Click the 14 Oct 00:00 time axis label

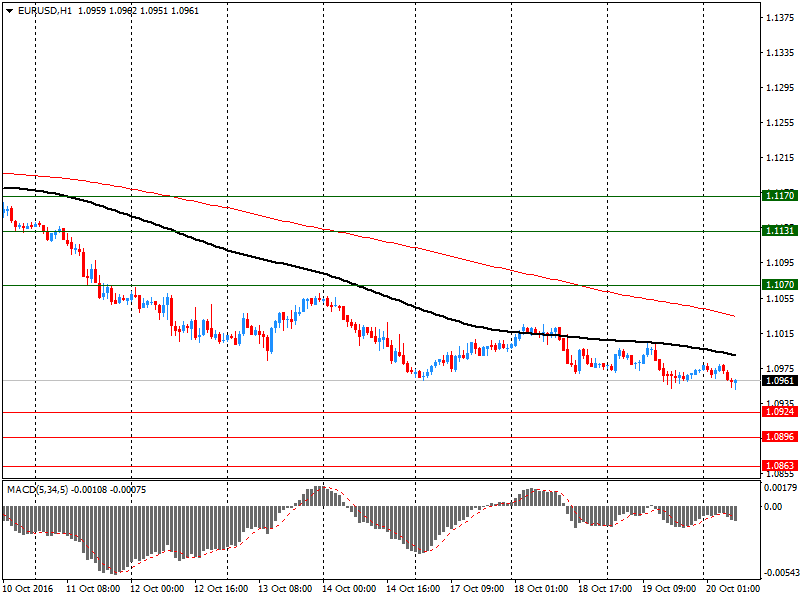click(x=349, y=589)
